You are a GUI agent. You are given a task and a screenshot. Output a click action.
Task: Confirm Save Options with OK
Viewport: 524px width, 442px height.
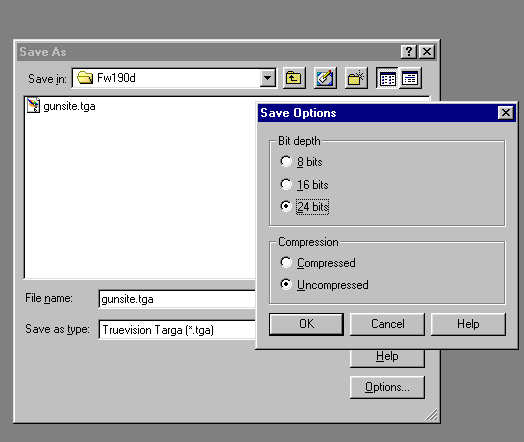(306, 324)
